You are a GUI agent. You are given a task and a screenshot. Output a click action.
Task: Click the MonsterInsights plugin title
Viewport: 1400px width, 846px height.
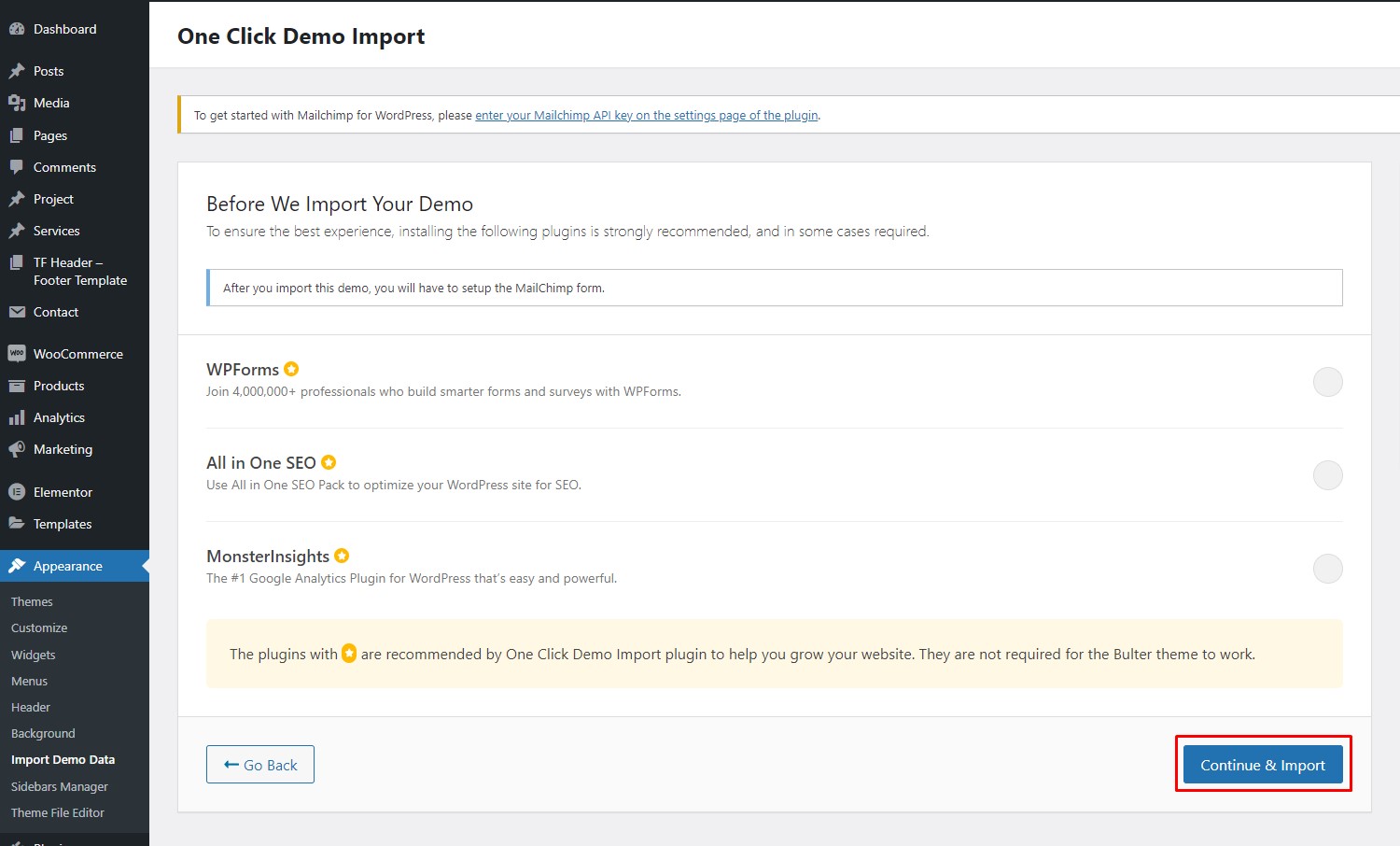coord(268,557)
